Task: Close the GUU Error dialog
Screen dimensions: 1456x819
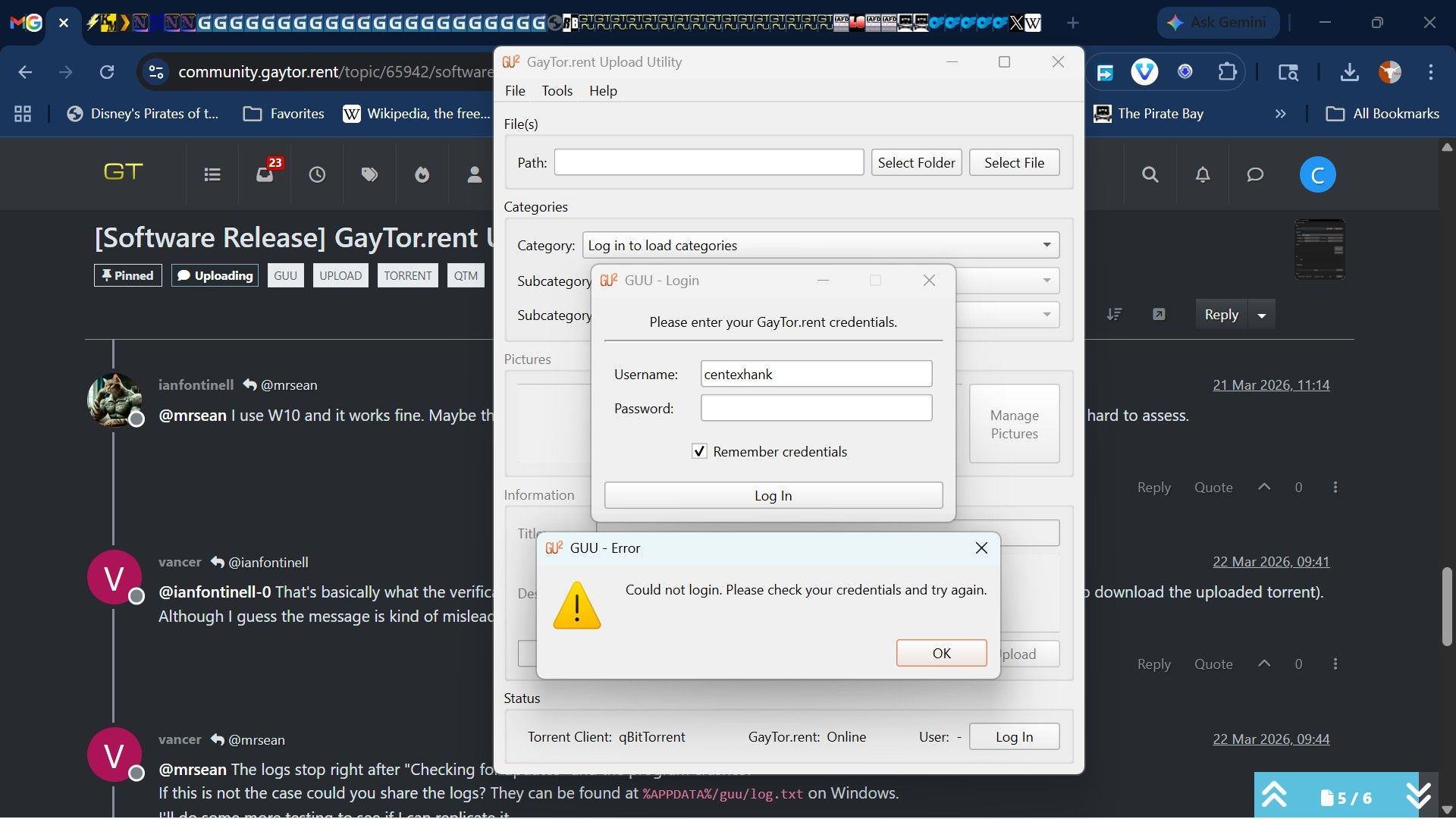Action: pyautogui.click(x=981, y=548)
